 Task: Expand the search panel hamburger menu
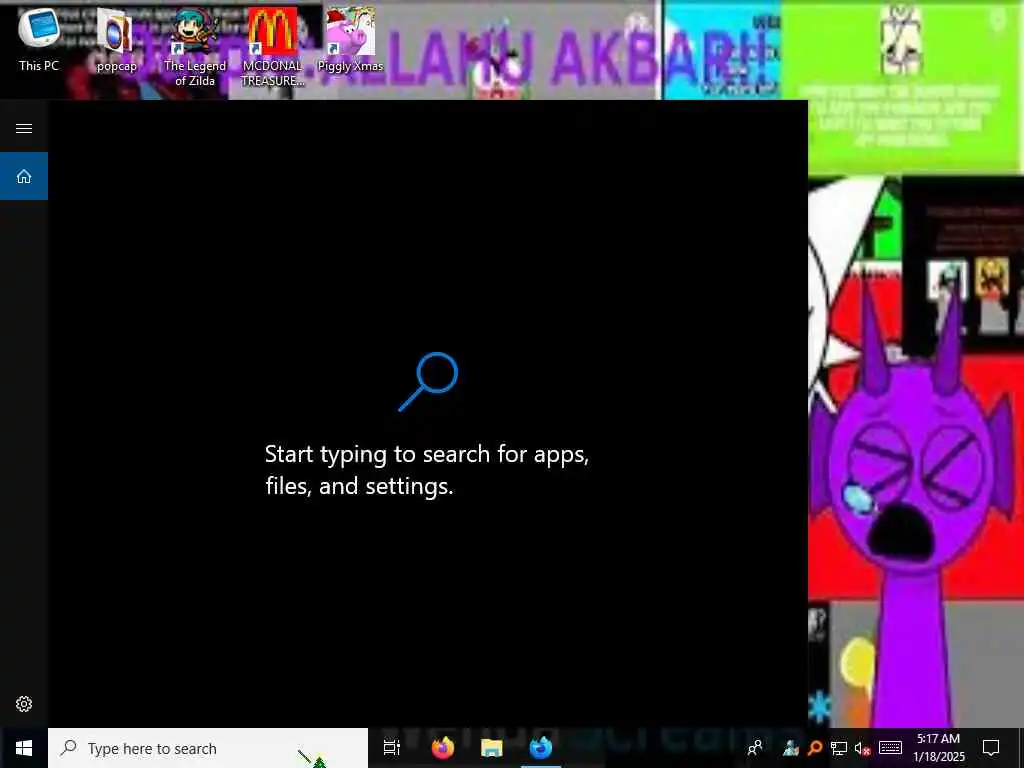24,128
